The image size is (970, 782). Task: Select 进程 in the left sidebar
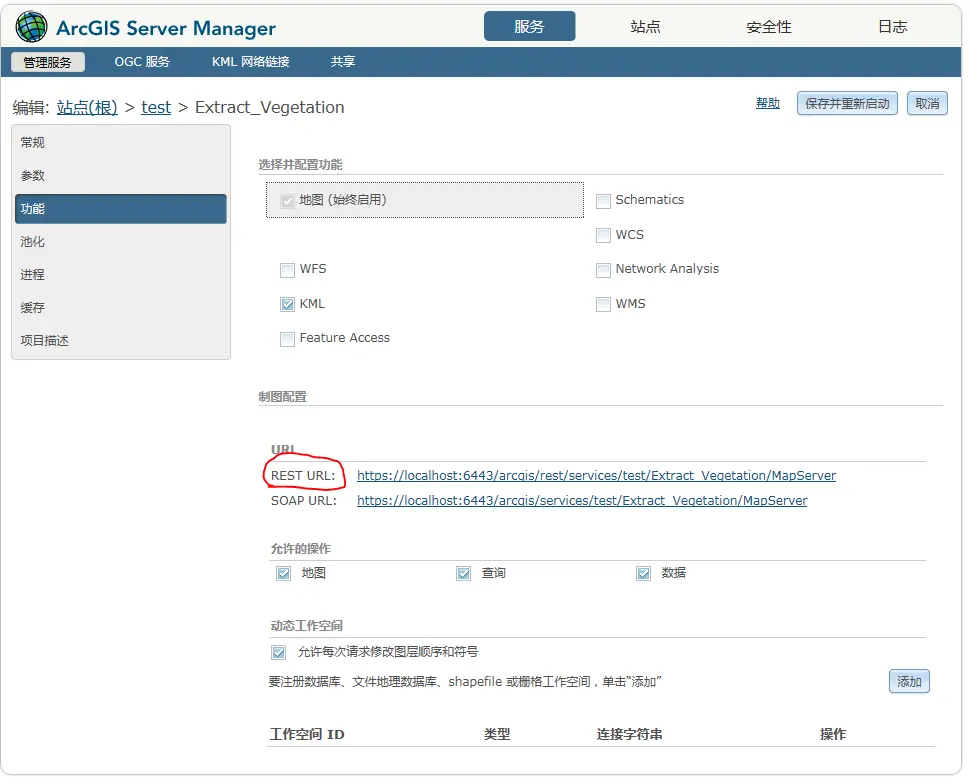121,275
